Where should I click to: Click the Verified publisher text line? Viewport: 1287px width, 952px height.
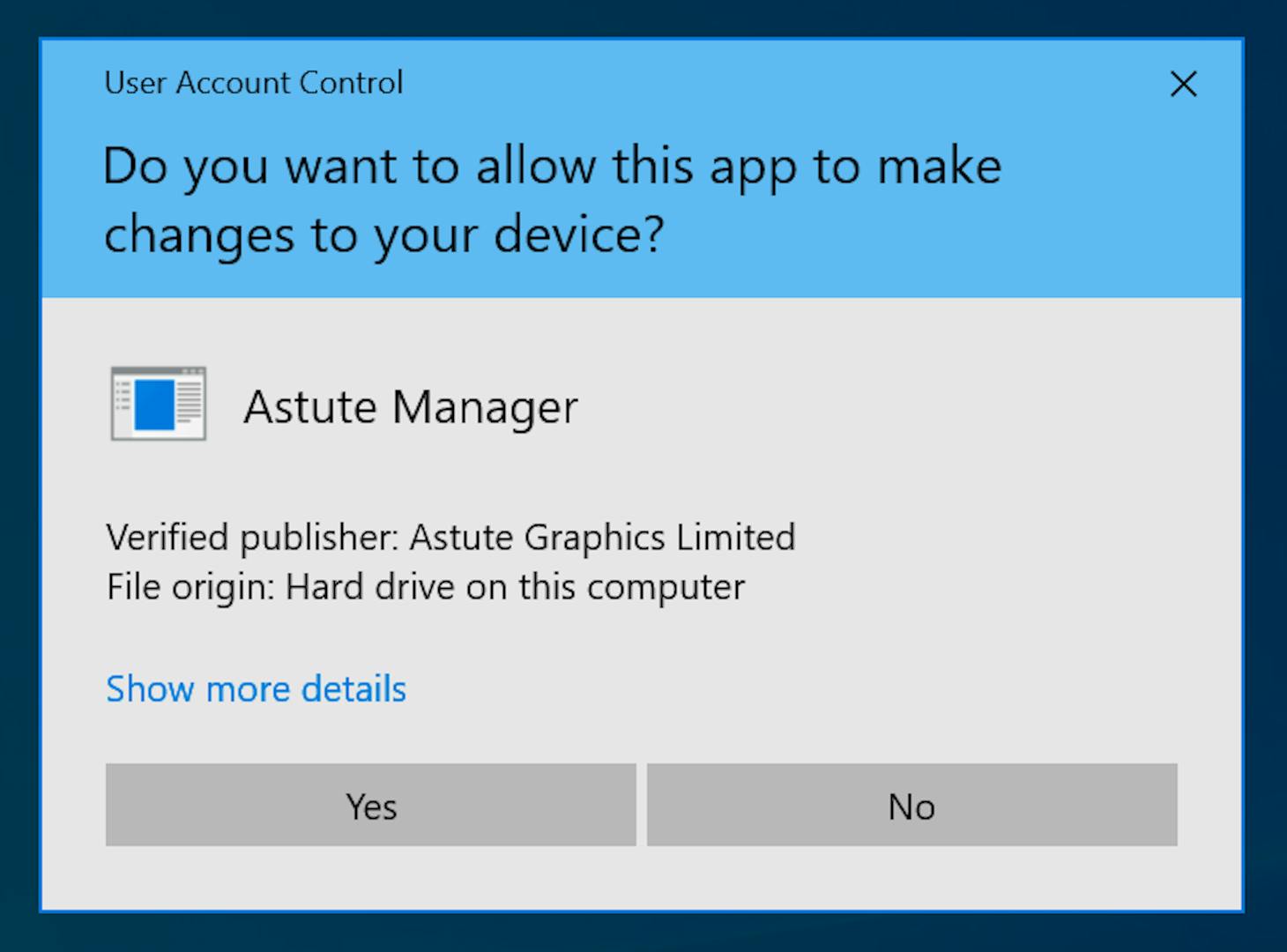coord(450,537)
